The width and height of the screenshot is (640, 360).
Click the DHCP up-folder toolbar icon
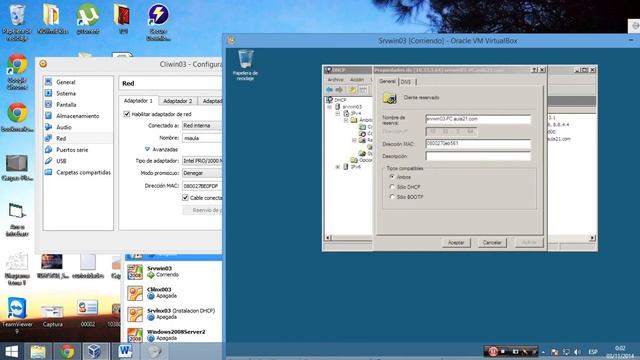(x=352, y=90)
